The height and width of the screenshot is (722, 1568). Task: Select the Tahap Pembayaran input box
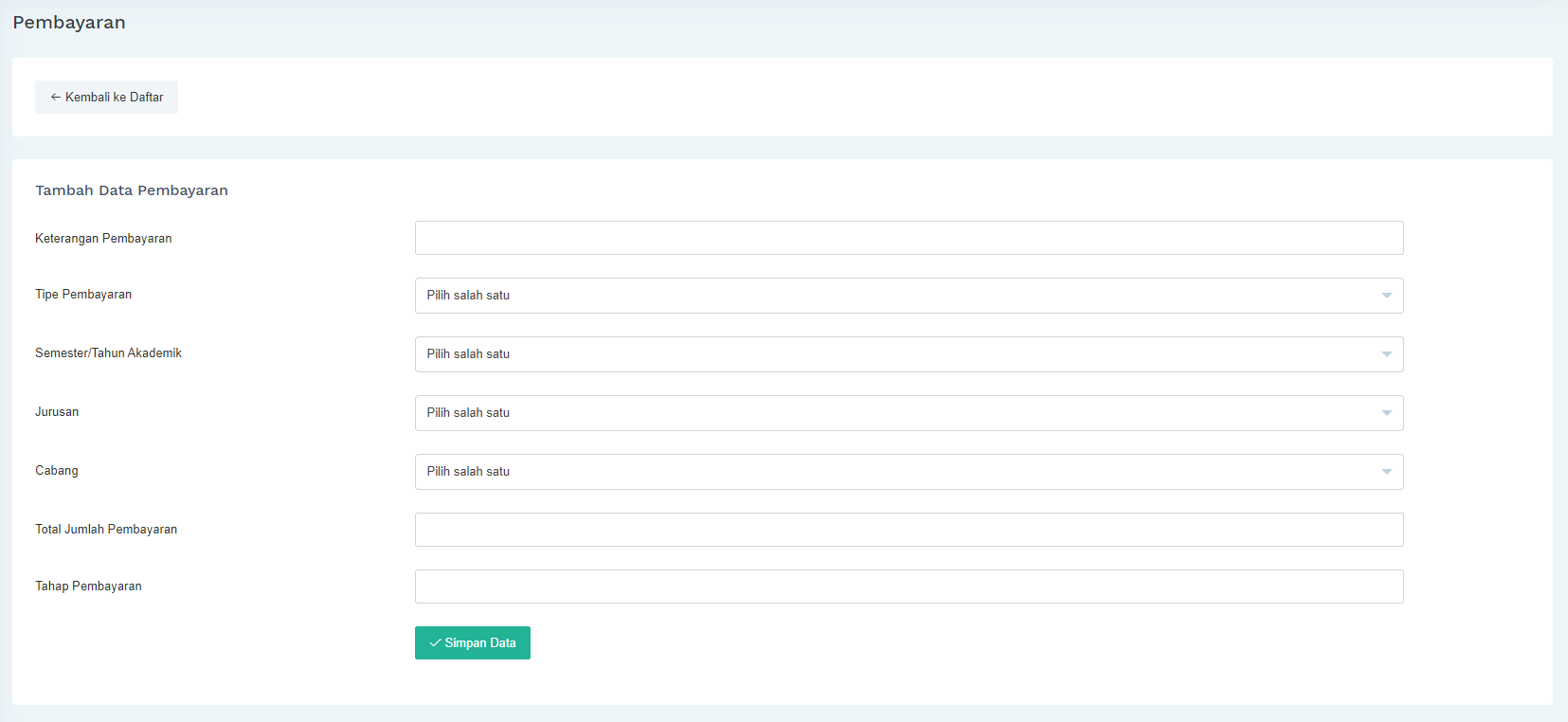tap(909, 587)
